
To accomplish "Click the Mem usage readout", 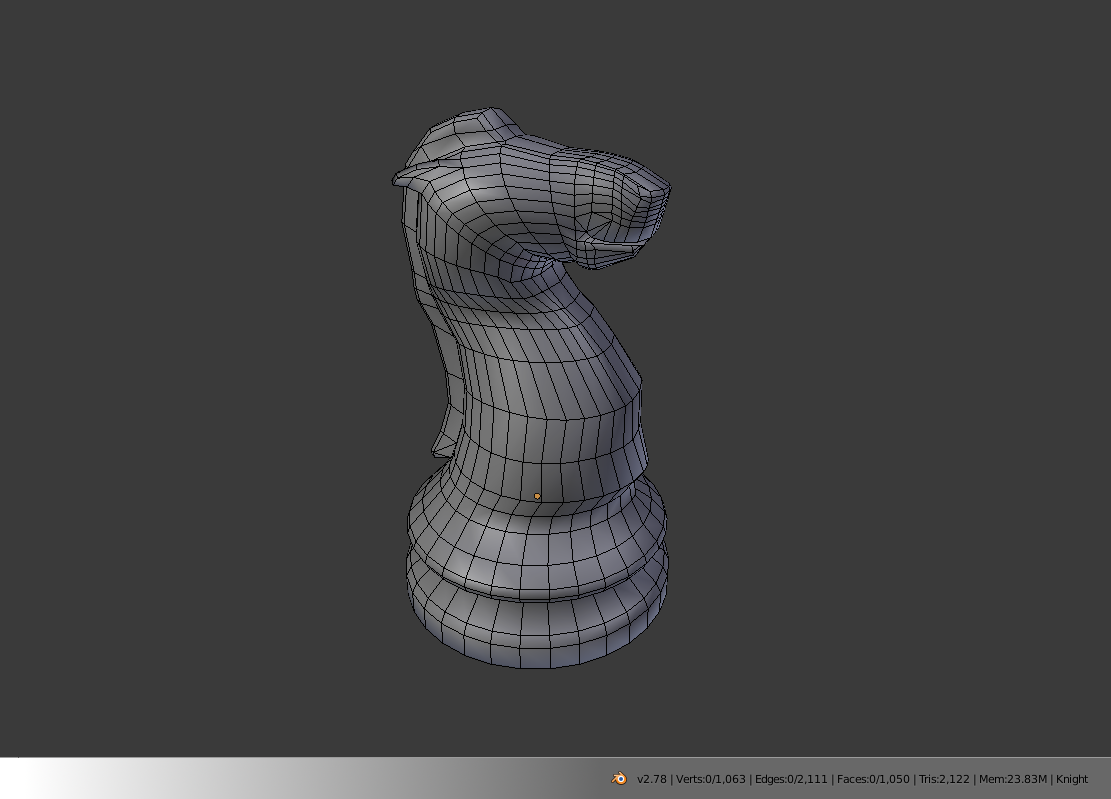I will click(x=1012, y=779).
